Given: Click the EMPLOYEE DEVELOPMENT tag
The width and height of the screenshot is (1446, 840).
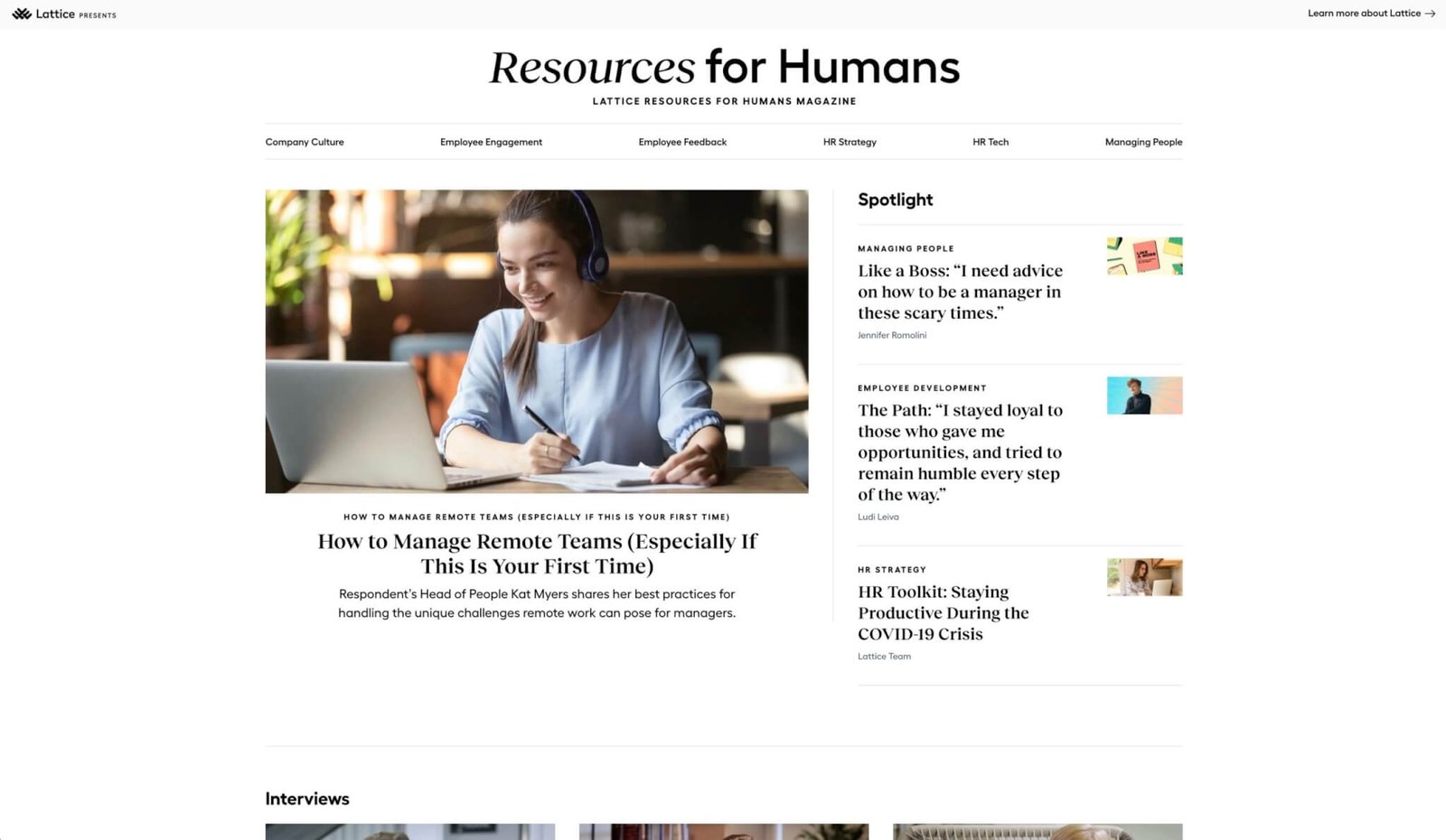Looking at the screenshot, I should pyautogui.click(x=922, y=388).
